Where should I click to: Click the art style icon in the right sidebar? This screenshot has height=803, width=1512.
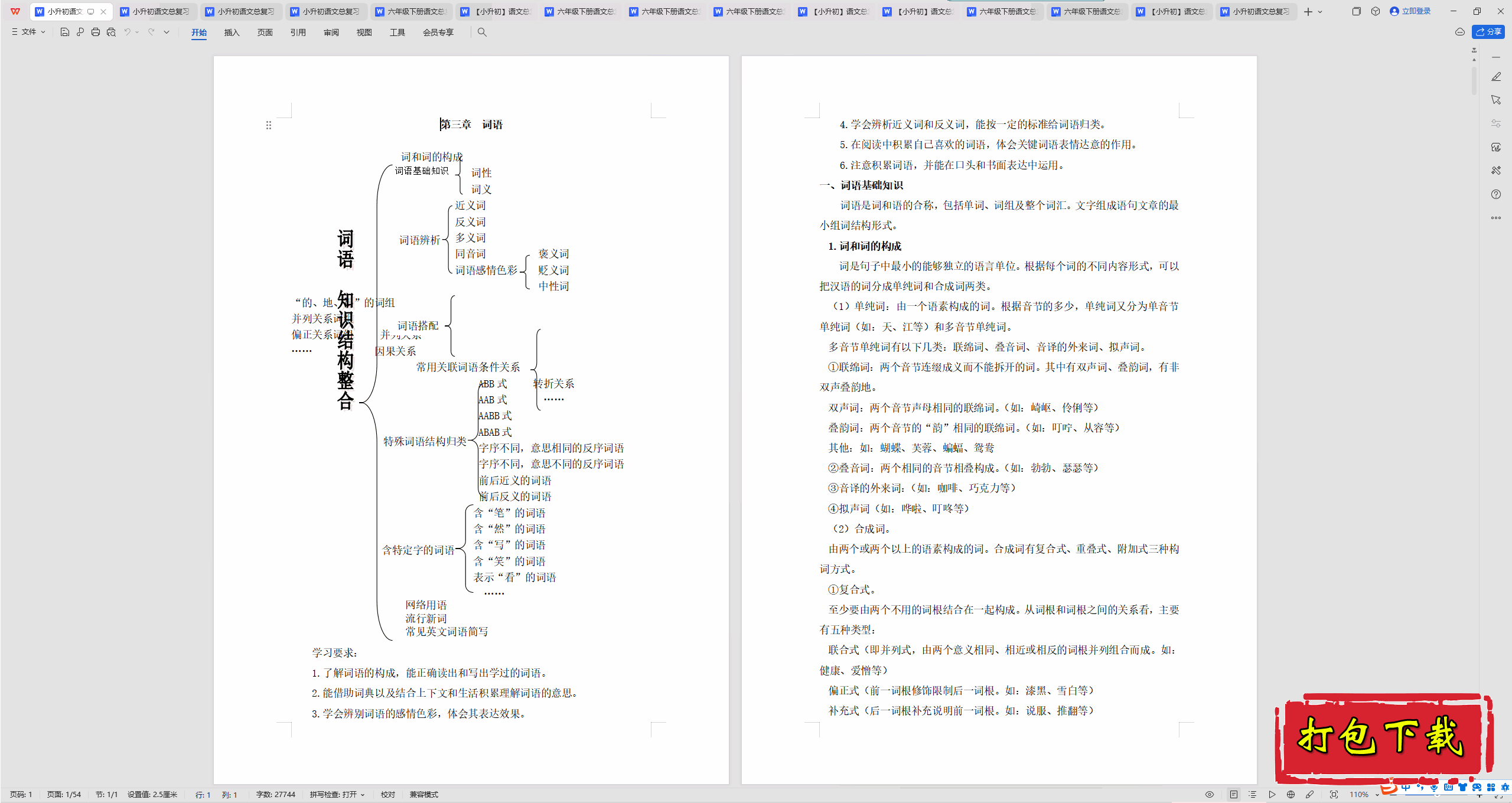[1496, 147]
